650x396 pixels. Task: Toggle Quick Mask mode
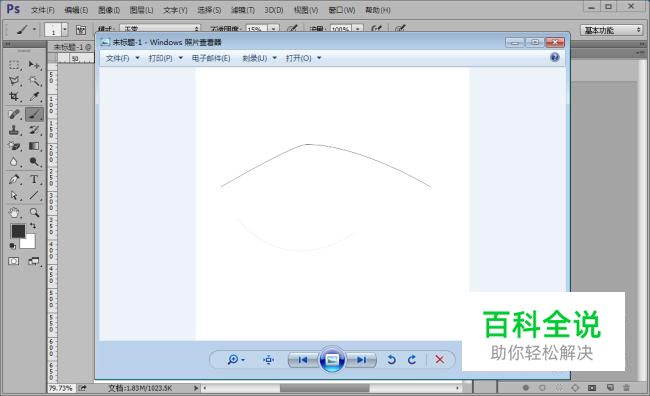[14, 261]
